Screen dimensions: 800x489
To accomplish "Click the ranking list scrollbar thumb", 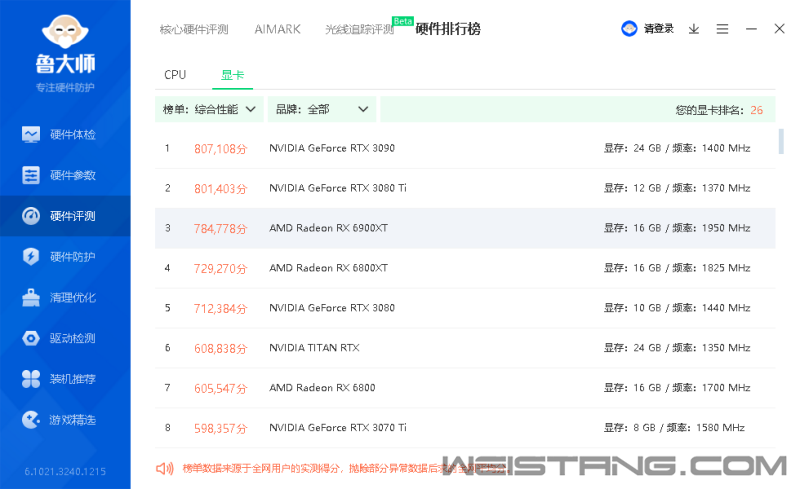I will [x=781, y=141].
